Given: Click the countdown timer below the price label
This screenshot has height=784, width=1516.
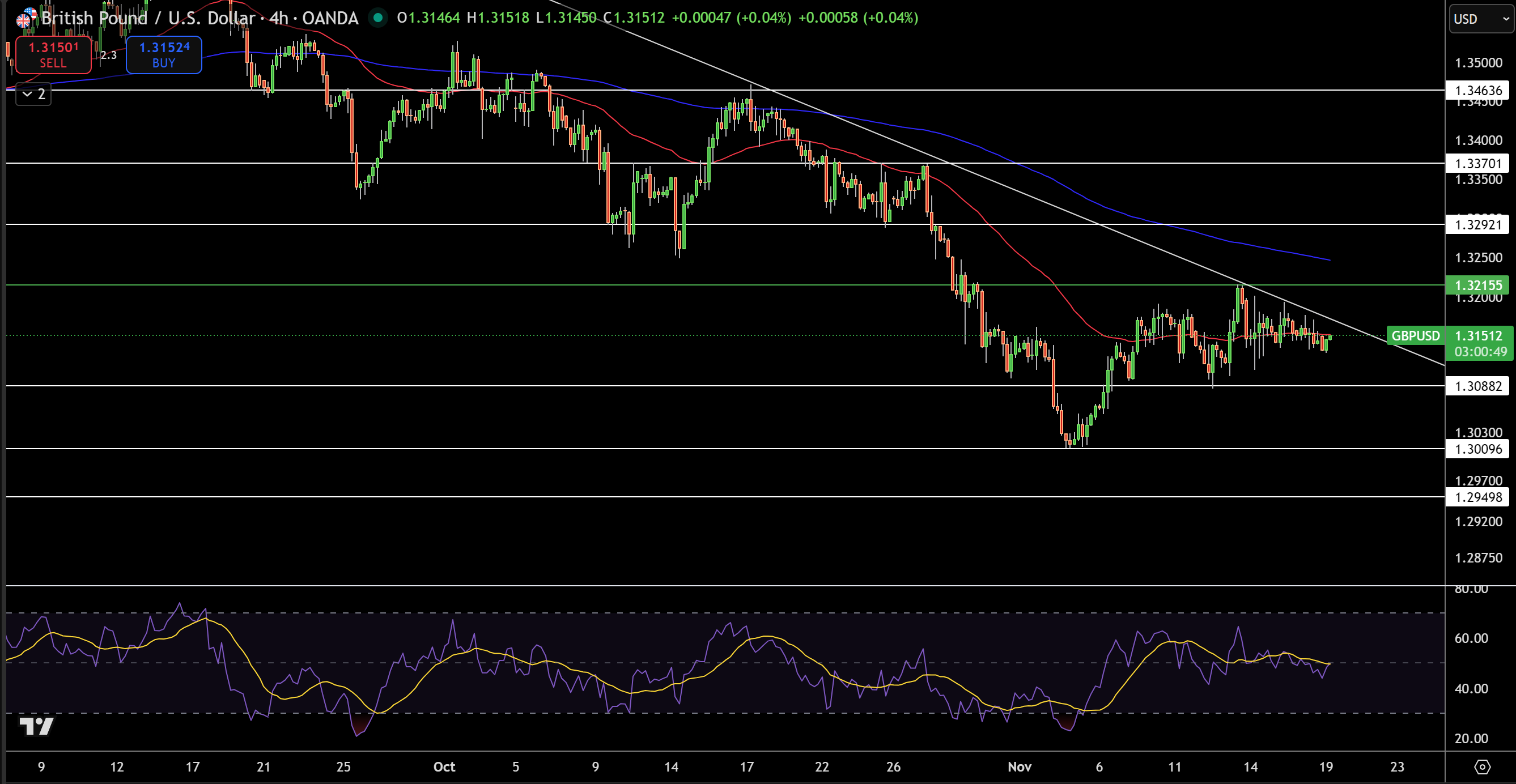Looking at the screenshot, I should tap(1479, 352).
